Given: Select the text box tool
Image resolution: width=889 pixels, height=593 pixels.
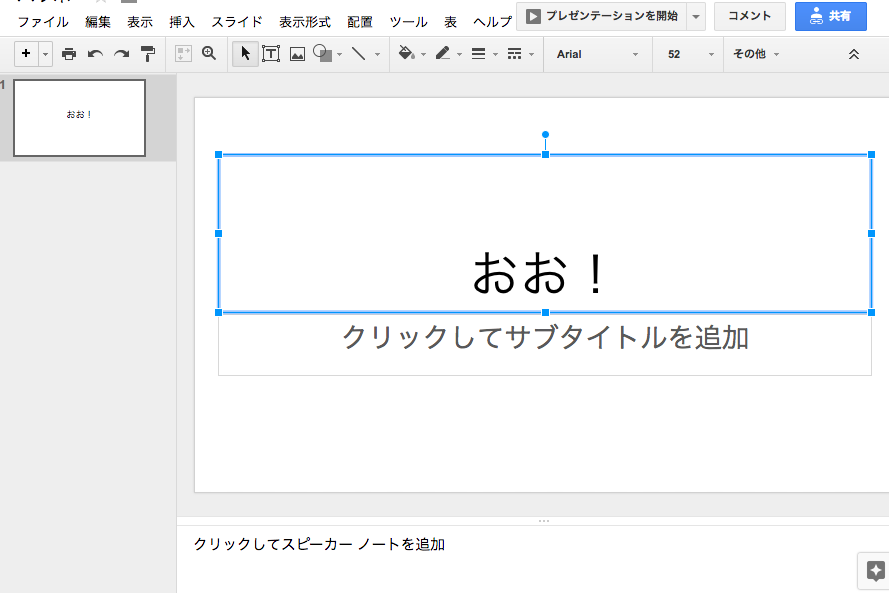Looking at the screenshot, I should click(x=271, y=54).
